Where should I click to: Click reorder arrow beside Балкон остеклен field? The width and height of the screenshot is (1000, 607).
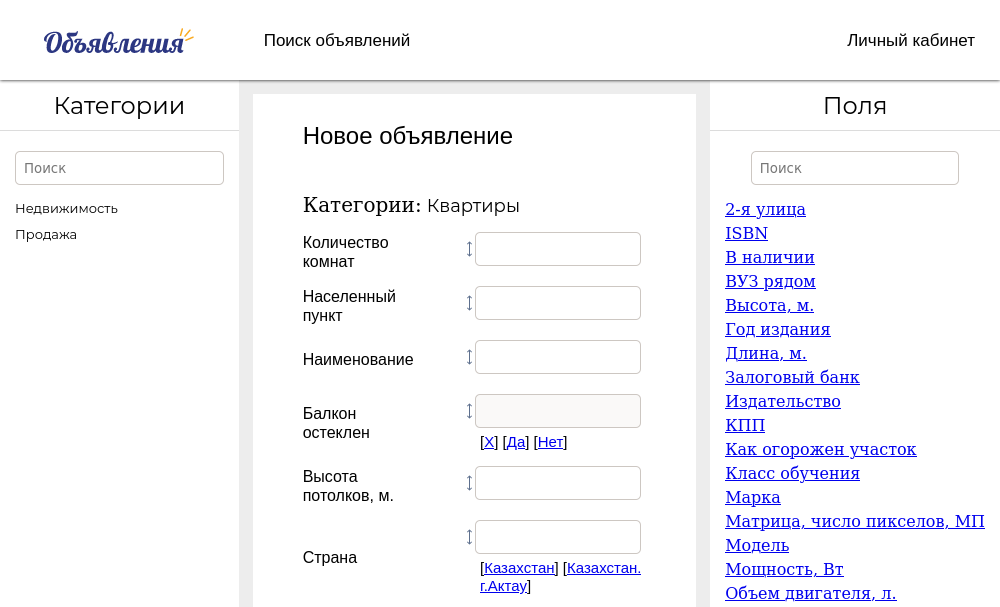pos(469,411)
